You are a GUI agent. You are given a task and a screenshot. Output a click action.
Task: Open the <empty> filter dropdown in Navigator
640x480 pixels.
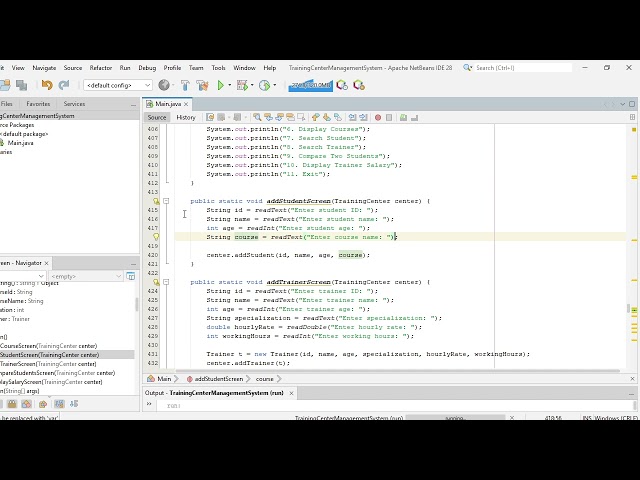point(85,276)
